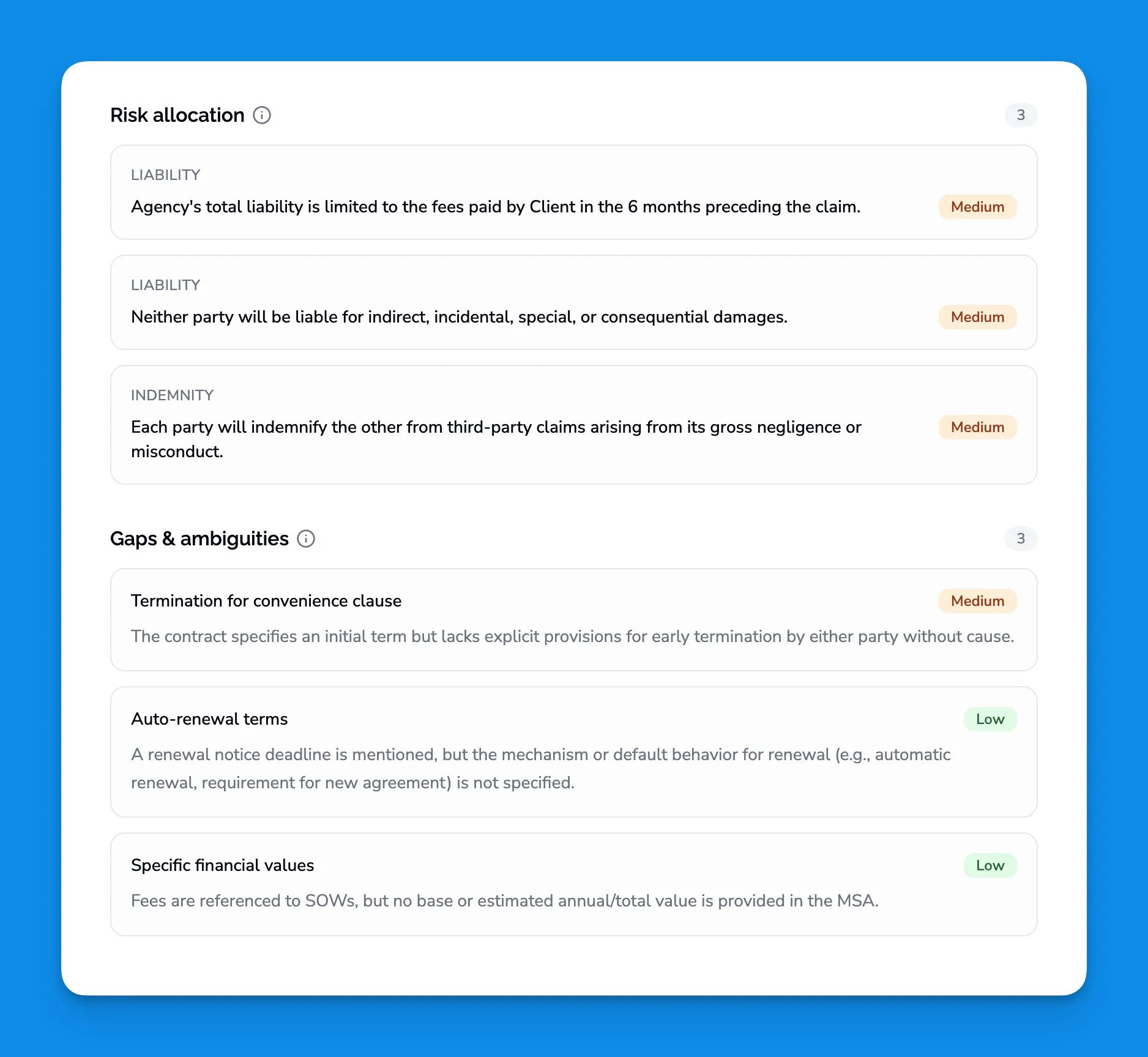Click the Medium severity indicator on the second liability item
The width and height of the screenshot is (1148, 1057).
point(977,317)
